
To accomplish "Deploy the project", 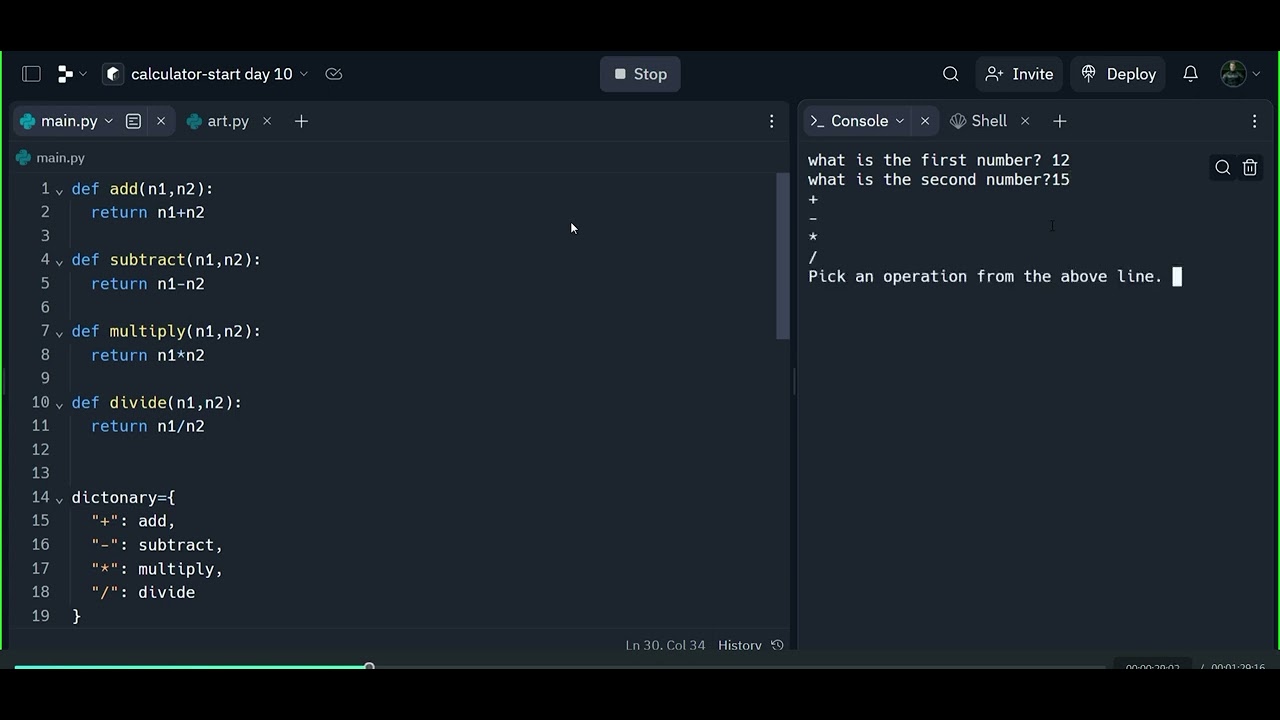I will 1118,74.
